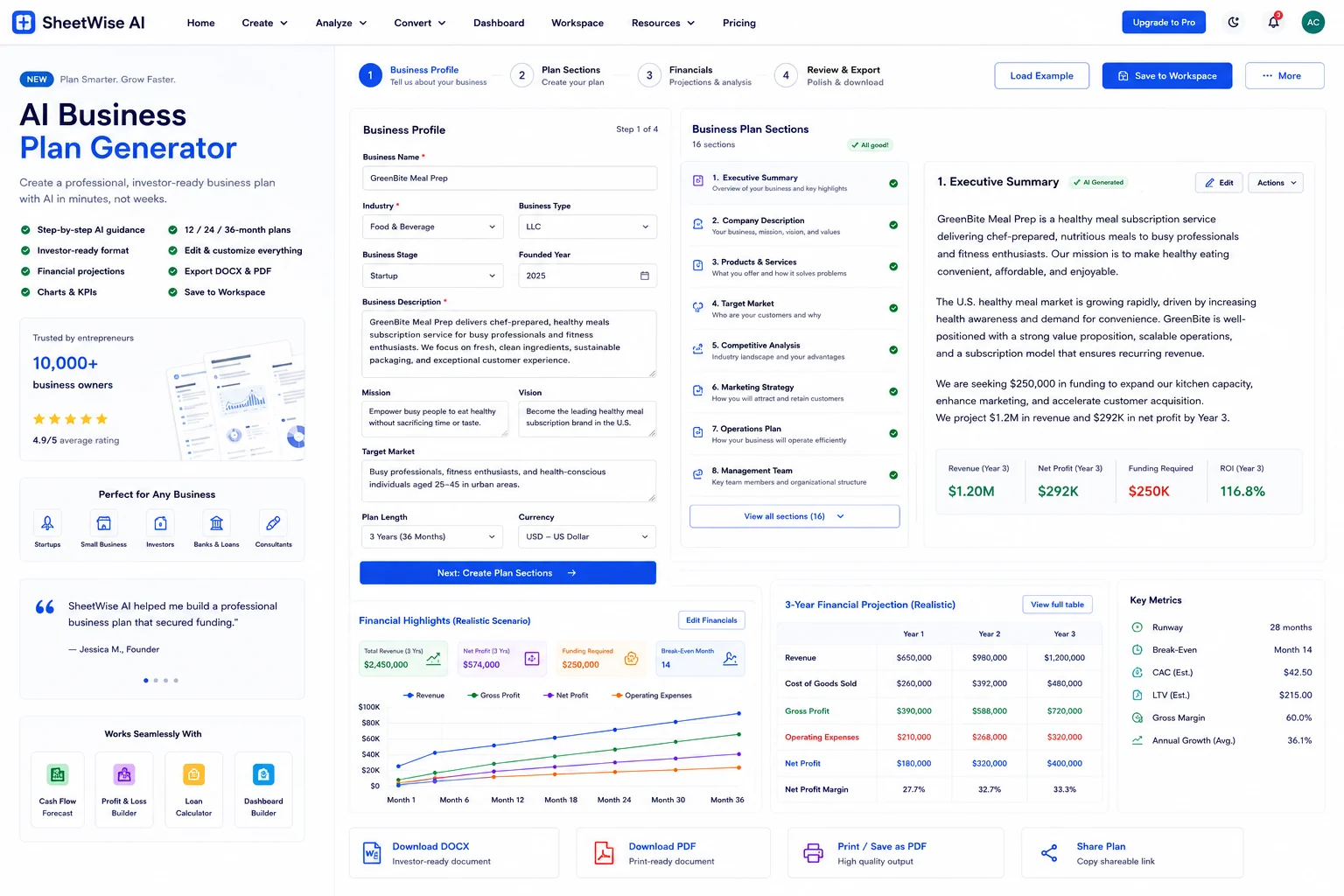Click Target Market green completion check

pyautogui.click(x=893, y=308)
